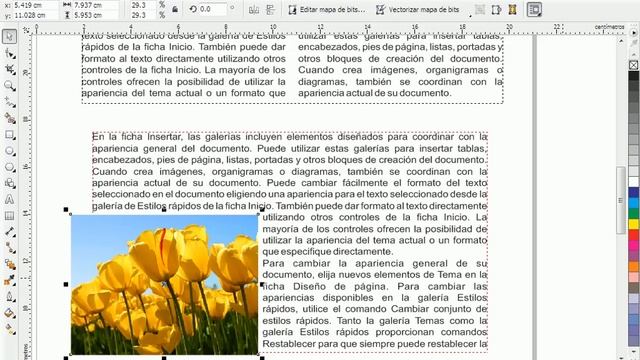Select the Ellipse tool
The image size is (640, 360).
tap(9, 151)
